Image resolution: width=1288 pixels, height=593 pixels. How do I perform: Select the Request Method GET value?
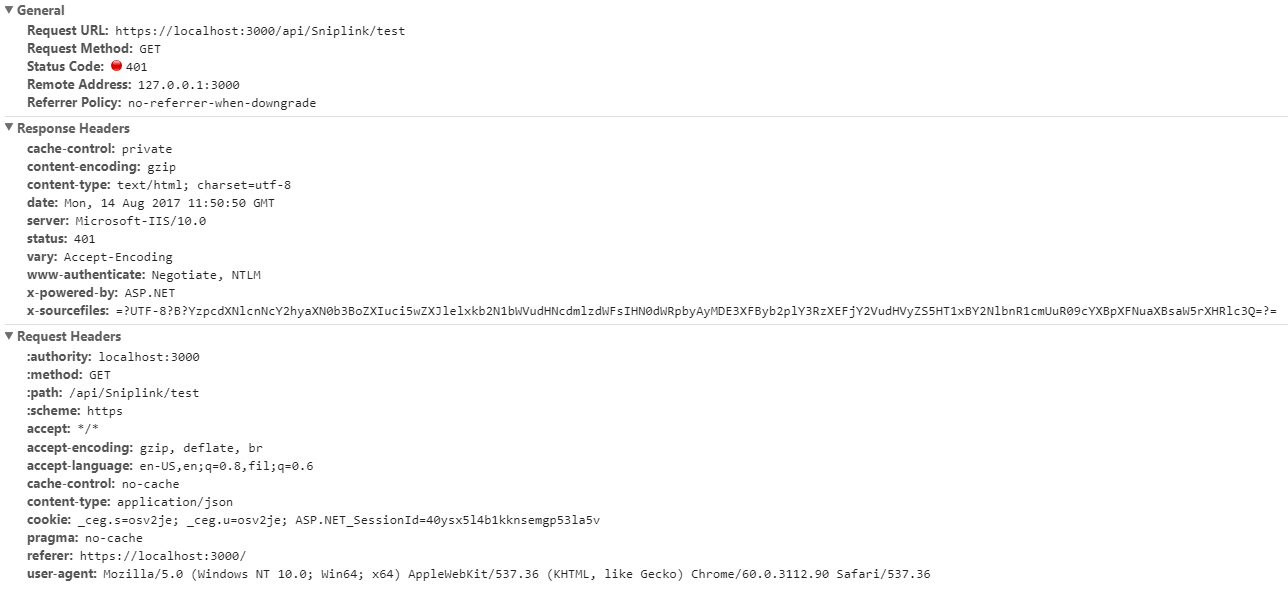click(150, 48)
